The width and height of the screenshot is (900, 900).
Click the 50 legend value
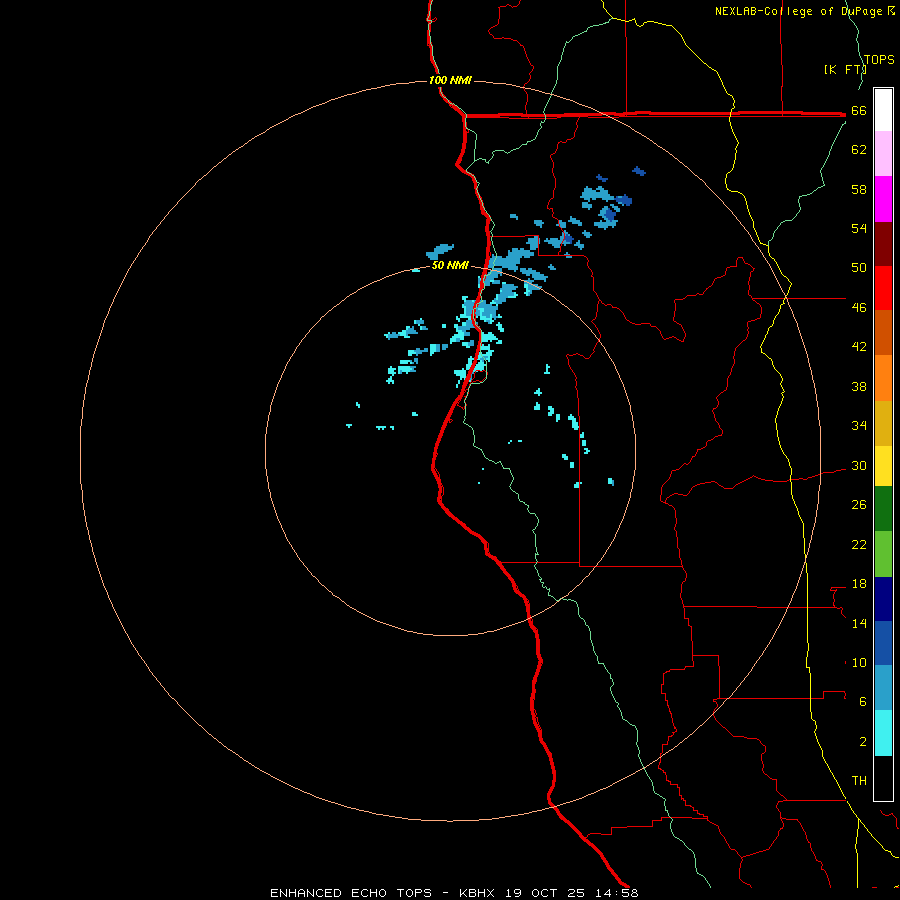(859, 267)
